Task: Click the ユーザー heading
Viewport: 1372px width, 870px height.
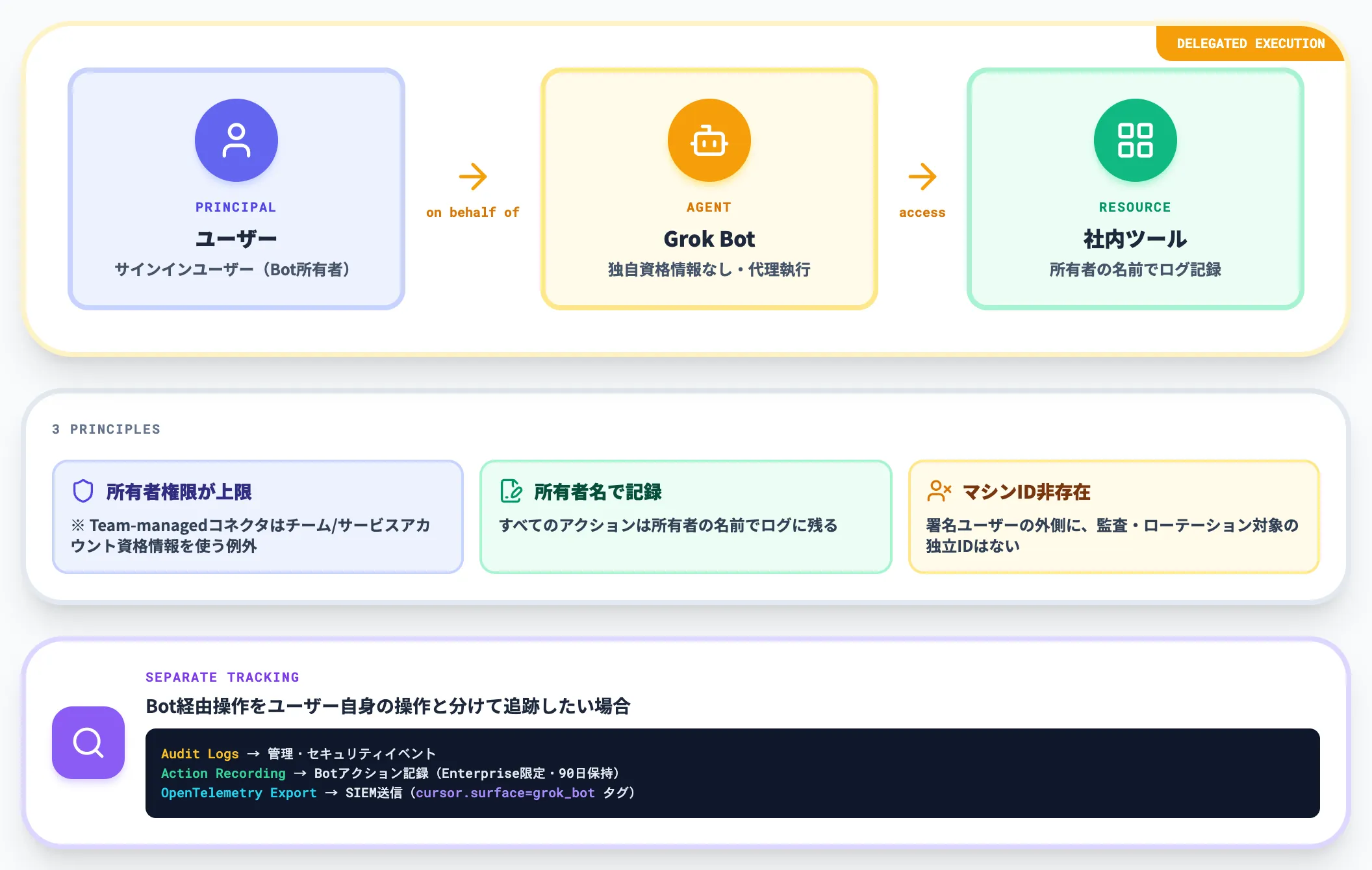Action: click(236, 239)
